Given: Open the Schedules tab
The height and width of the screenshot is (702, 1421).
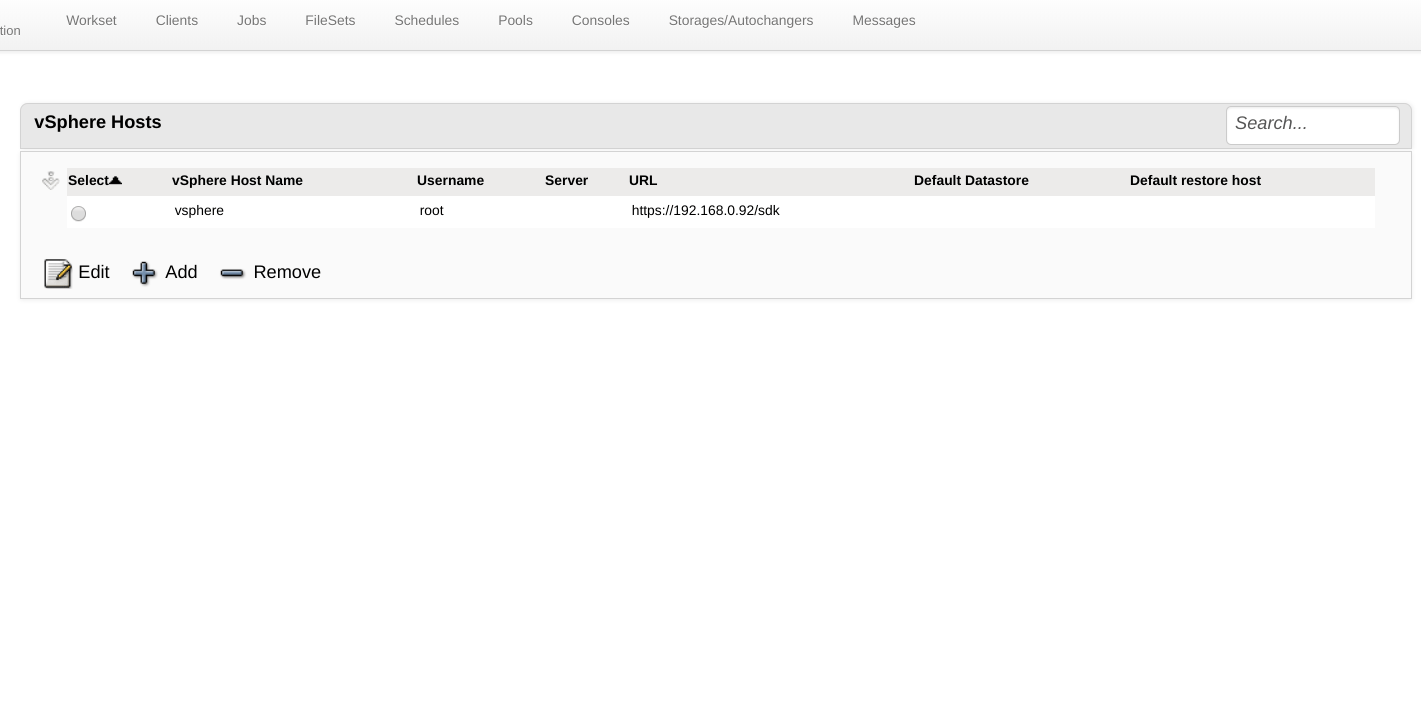Looking at the screenshot, I should click(427, 20).
